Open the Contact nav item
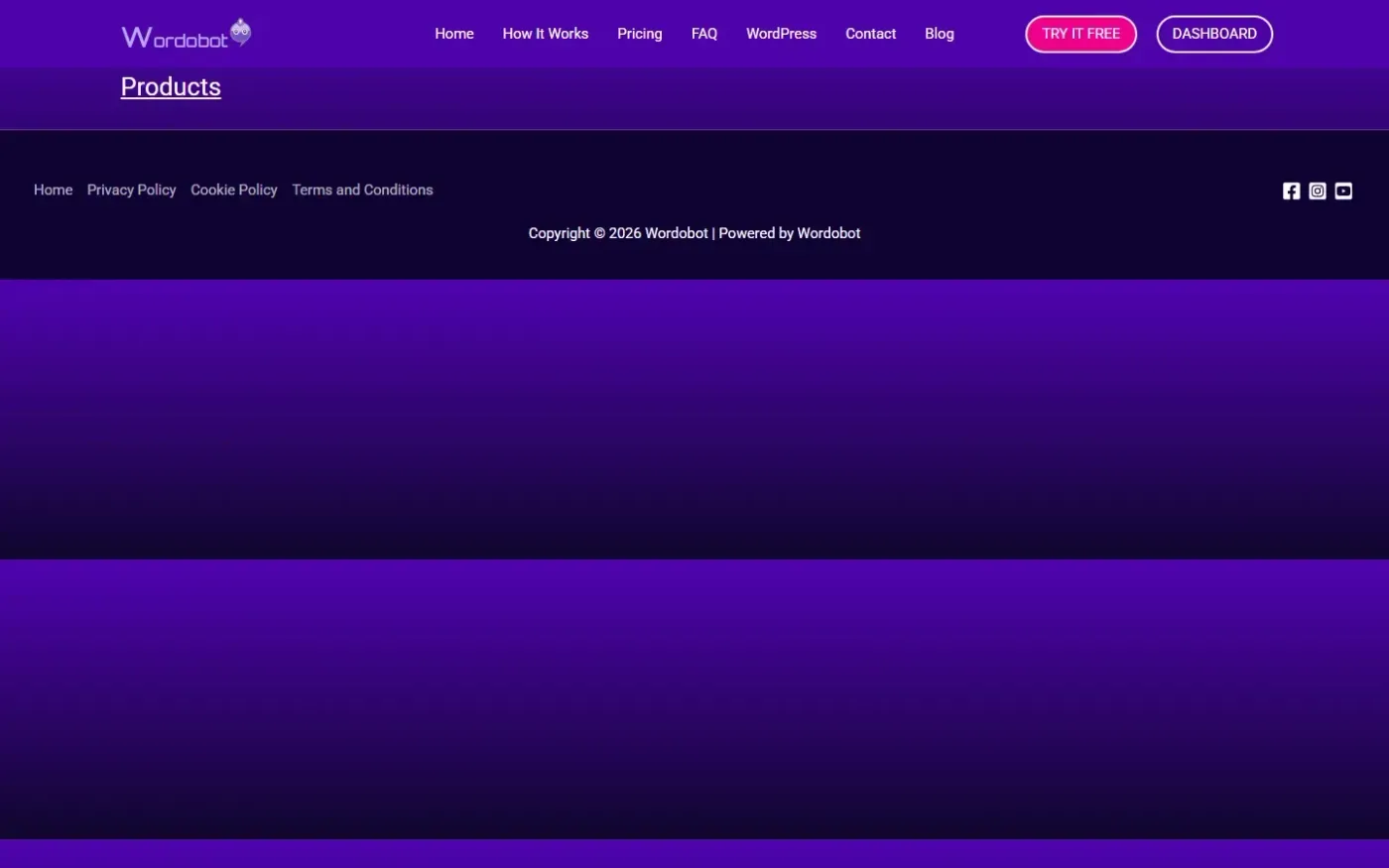The image size is (1389, 868). (x=871, y=34)
